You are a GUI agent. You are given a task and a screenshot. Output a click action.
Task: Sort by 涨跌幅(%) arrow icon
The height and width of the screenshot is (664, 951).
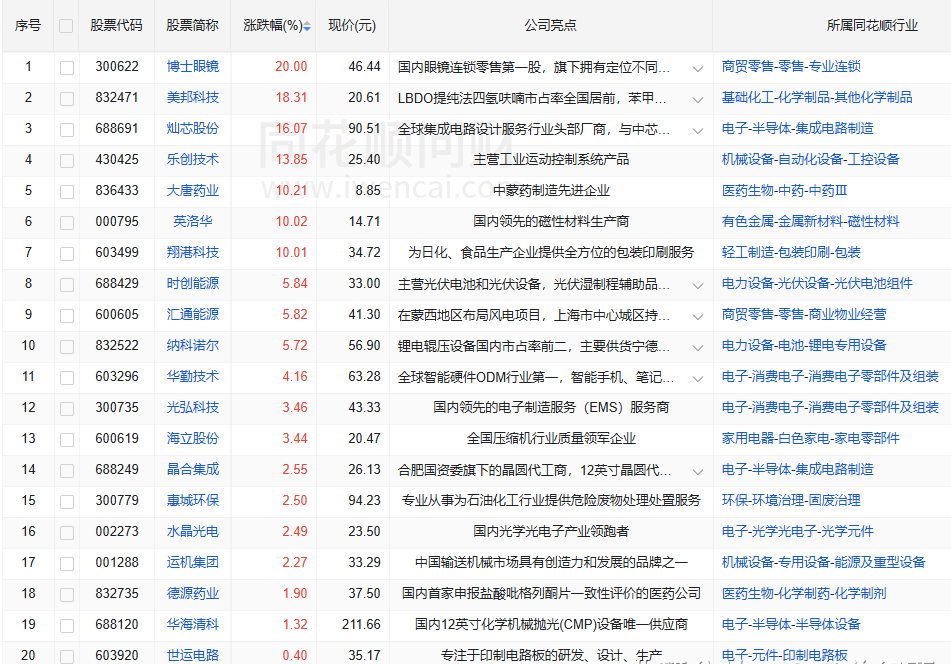pyautogui.click(x=307, y=26)
